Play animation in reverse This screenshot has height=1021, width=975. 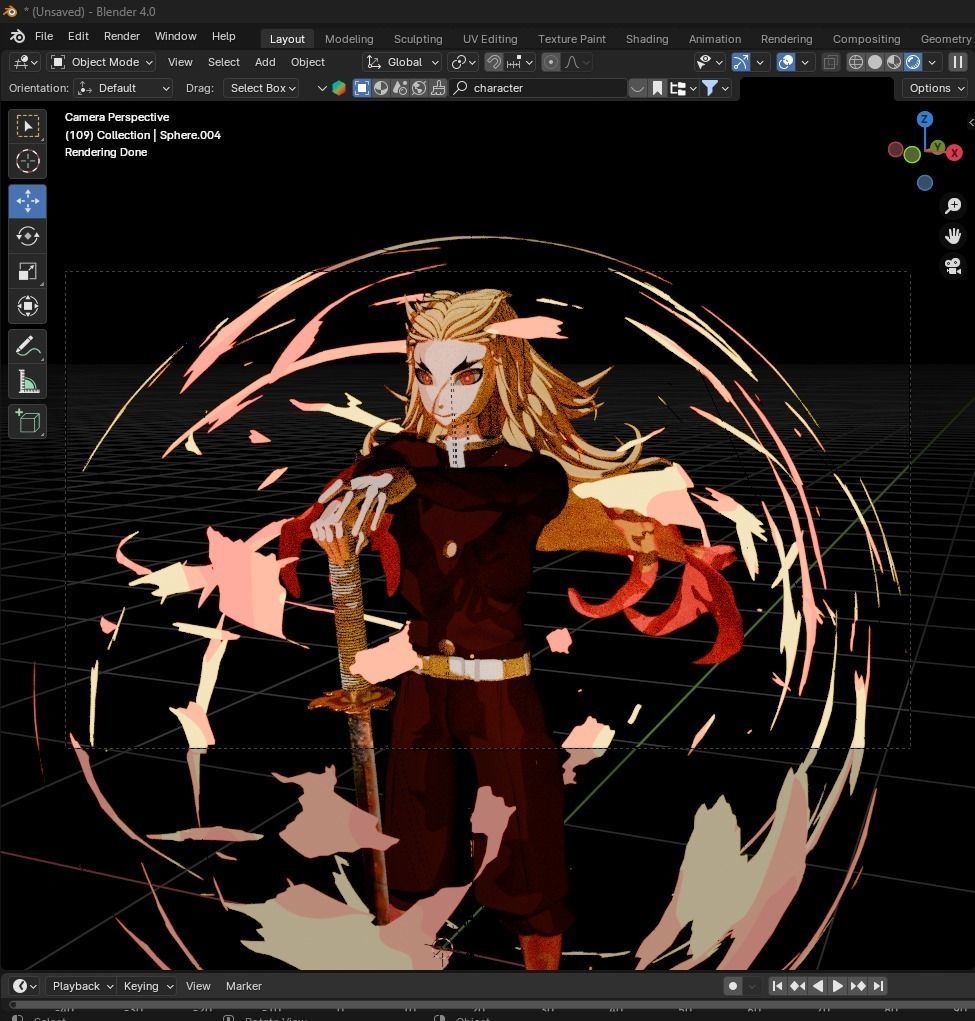(x=818, y=986)
